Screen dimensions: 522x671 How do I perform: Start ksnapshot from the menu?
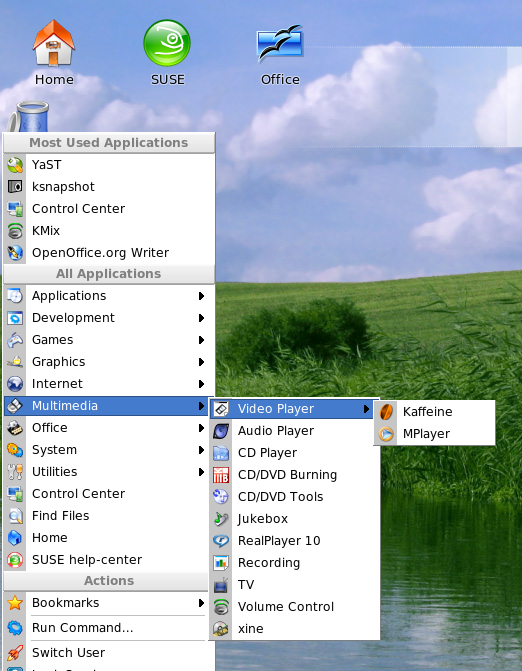pyautogui.click(x=109, y=187)
